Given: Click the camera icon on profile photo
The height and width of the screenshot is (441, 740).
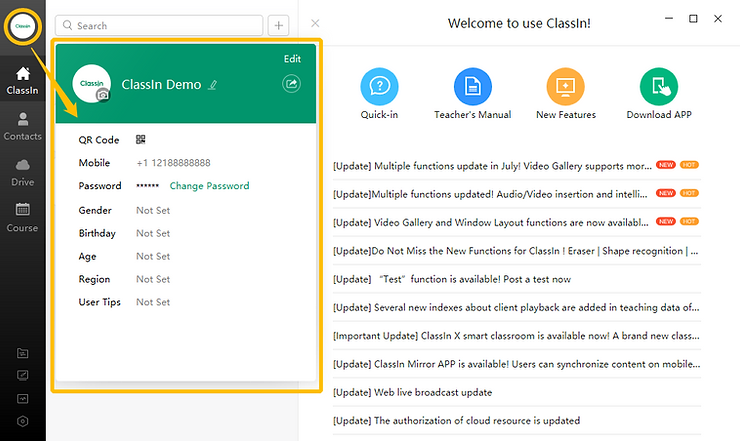Looking at the screenshot, I should [x=102, y=95].
